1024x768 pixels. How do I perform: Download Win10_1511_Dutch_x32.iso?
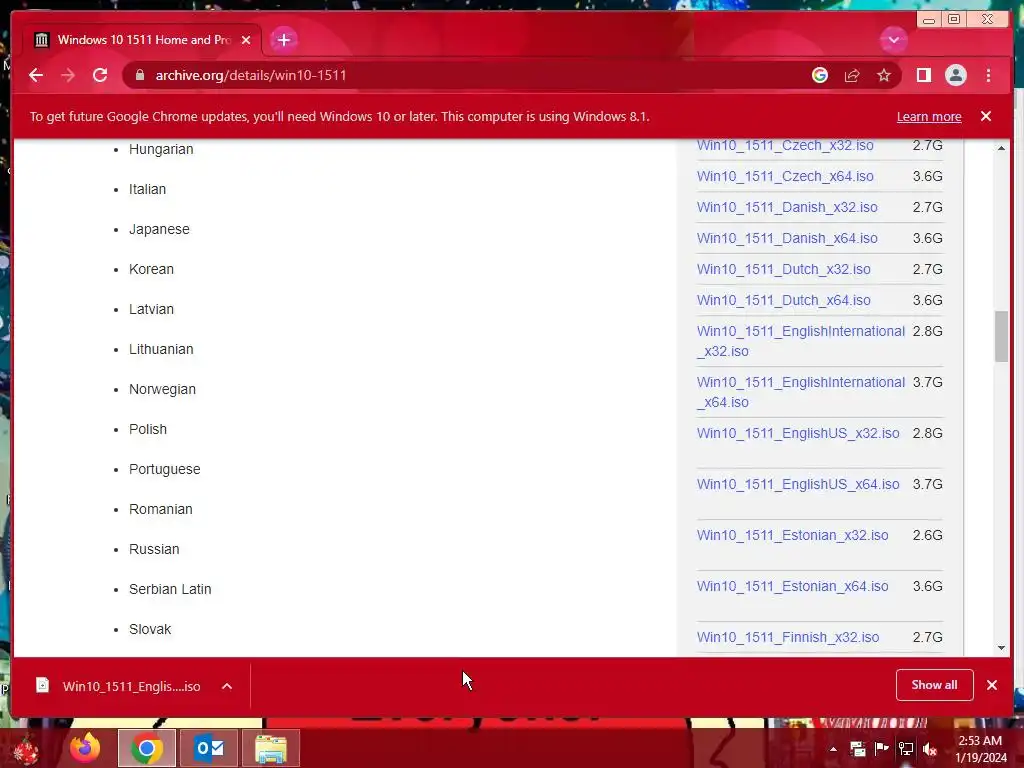pos(783,269)
